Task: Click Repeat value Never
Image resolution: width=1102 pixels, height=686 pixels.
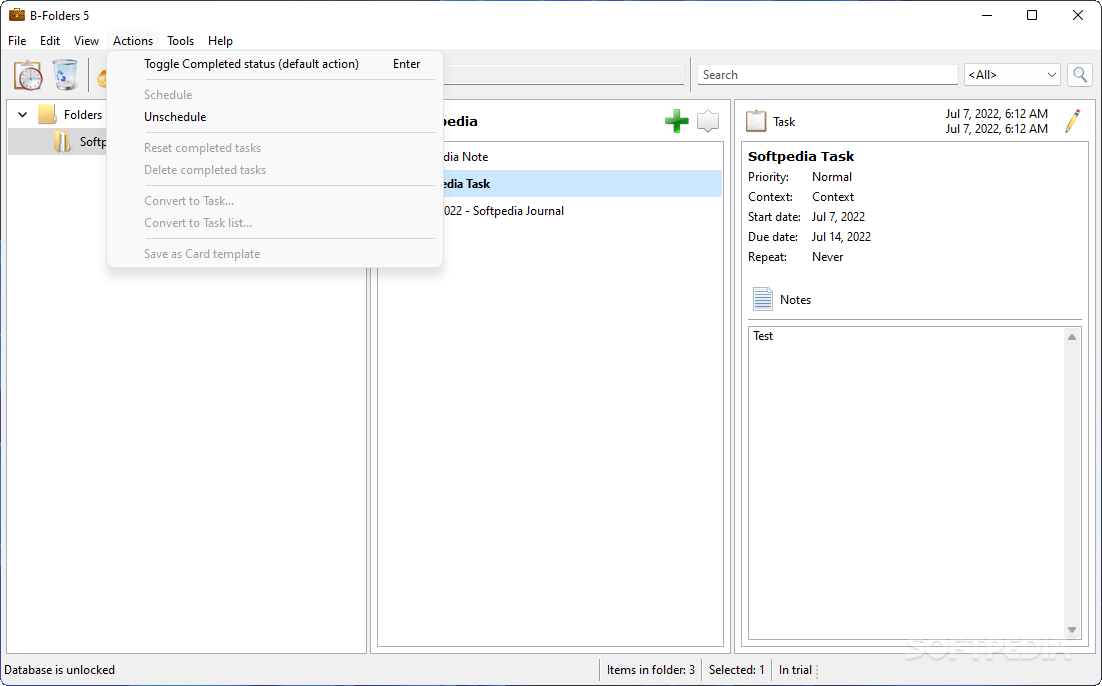Action: pos(827,257)
